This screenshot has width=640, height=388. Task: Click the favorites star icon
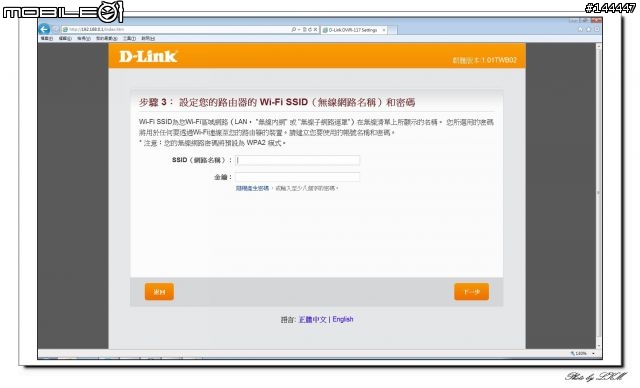(589, 29)
